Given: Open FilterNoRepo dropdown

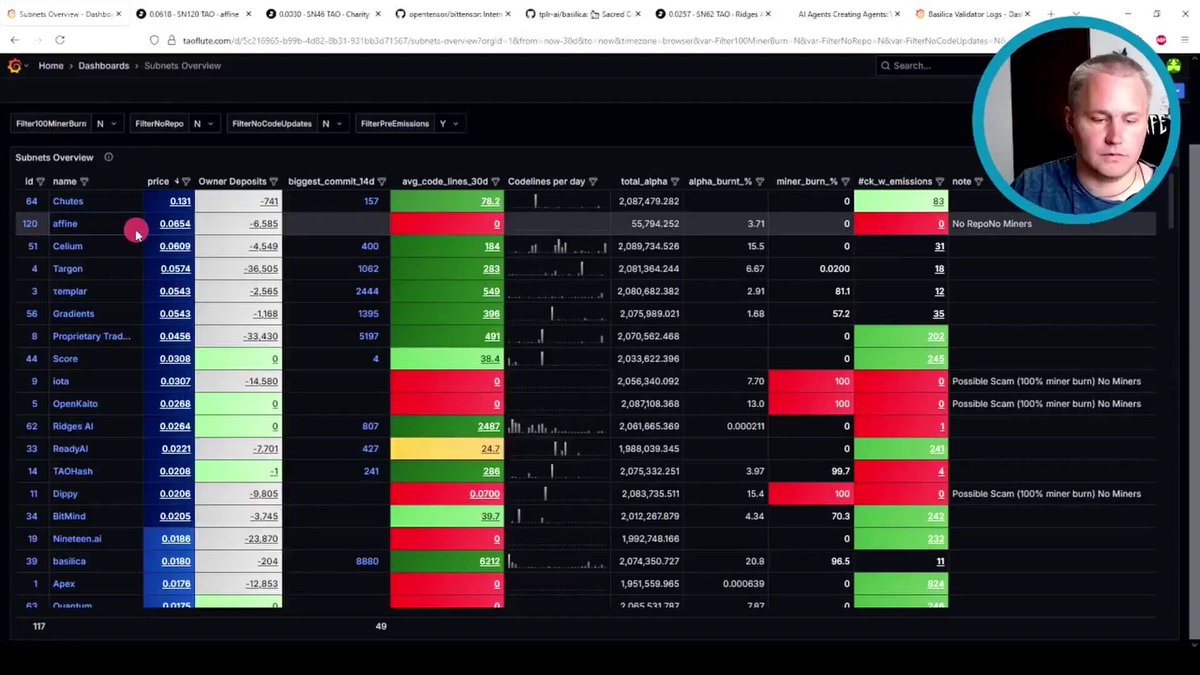Looking at the screenshot, I should click(204, 124).
